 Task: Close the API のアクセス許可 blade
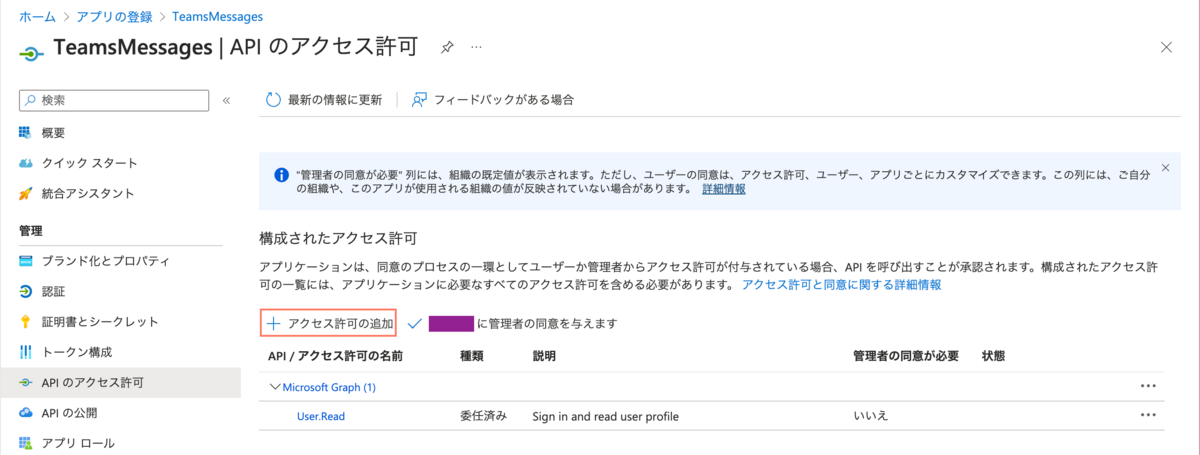click(1166, 47)
